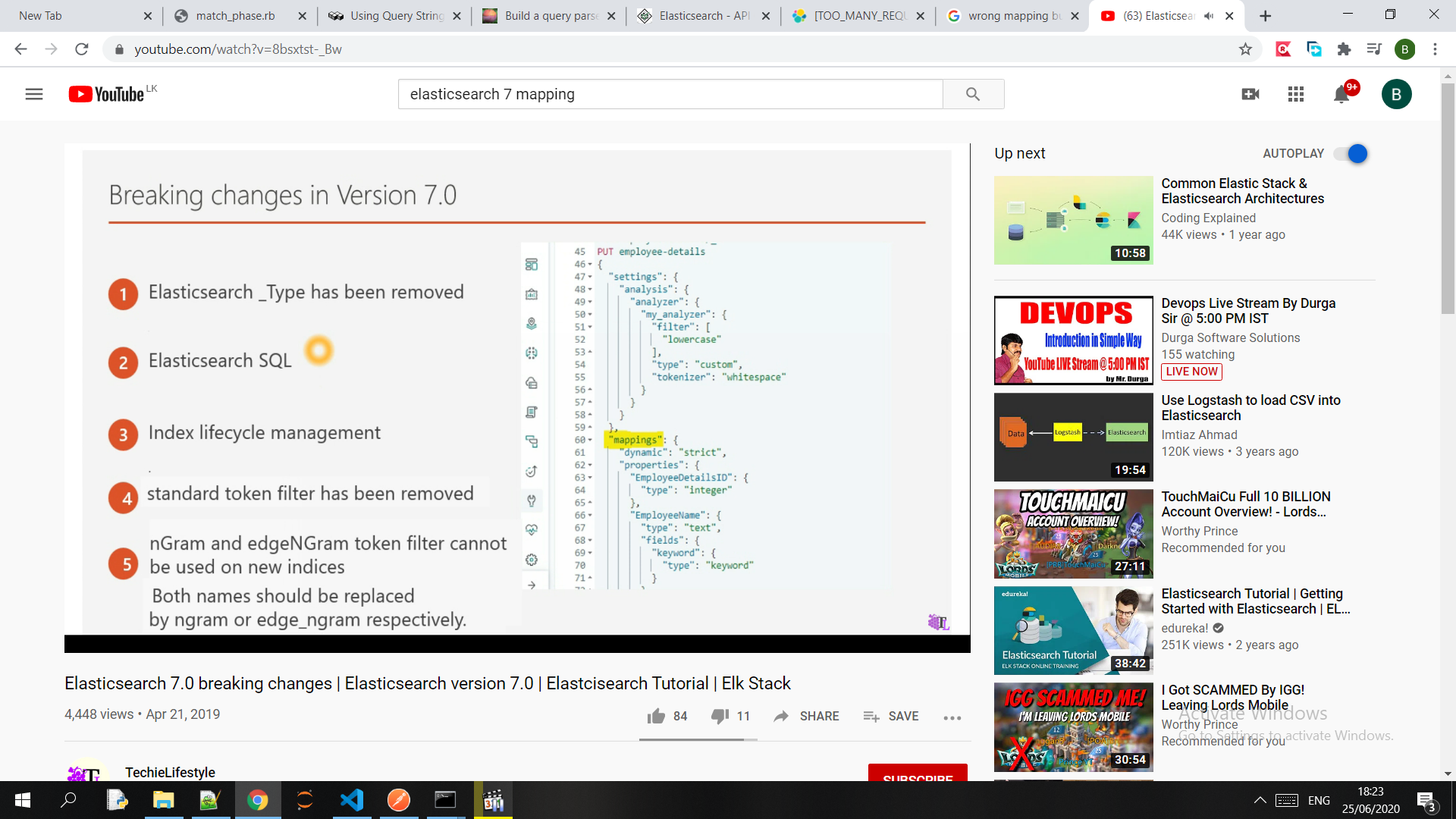This screenshot has height=819, width=1456.
Task: Open Visual Studio Code from the taskbar
Action: click(x=352, y=800)
